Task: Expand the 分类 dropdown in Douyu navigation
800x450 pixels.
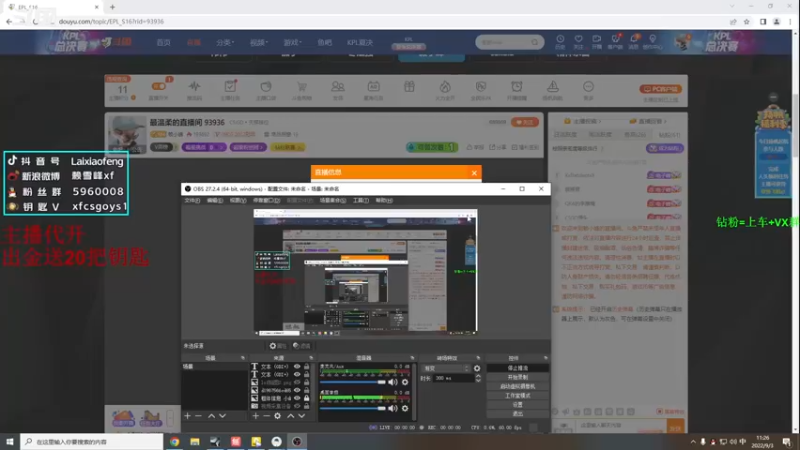Action: pyautogui.click(x=225, y=42)
